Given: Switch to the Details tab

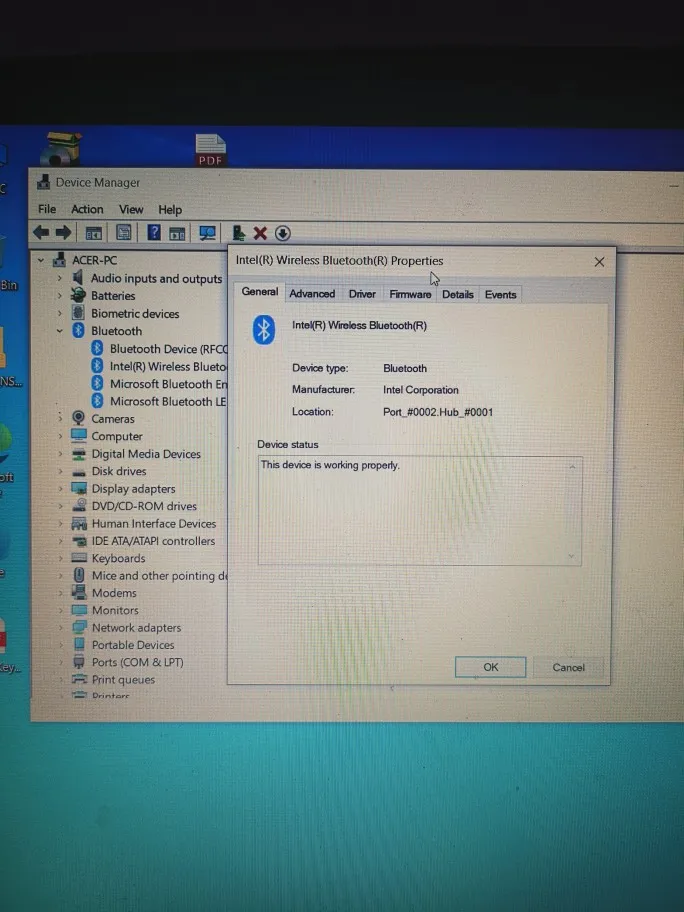Looking at the screenshot, I should (458, 294).
